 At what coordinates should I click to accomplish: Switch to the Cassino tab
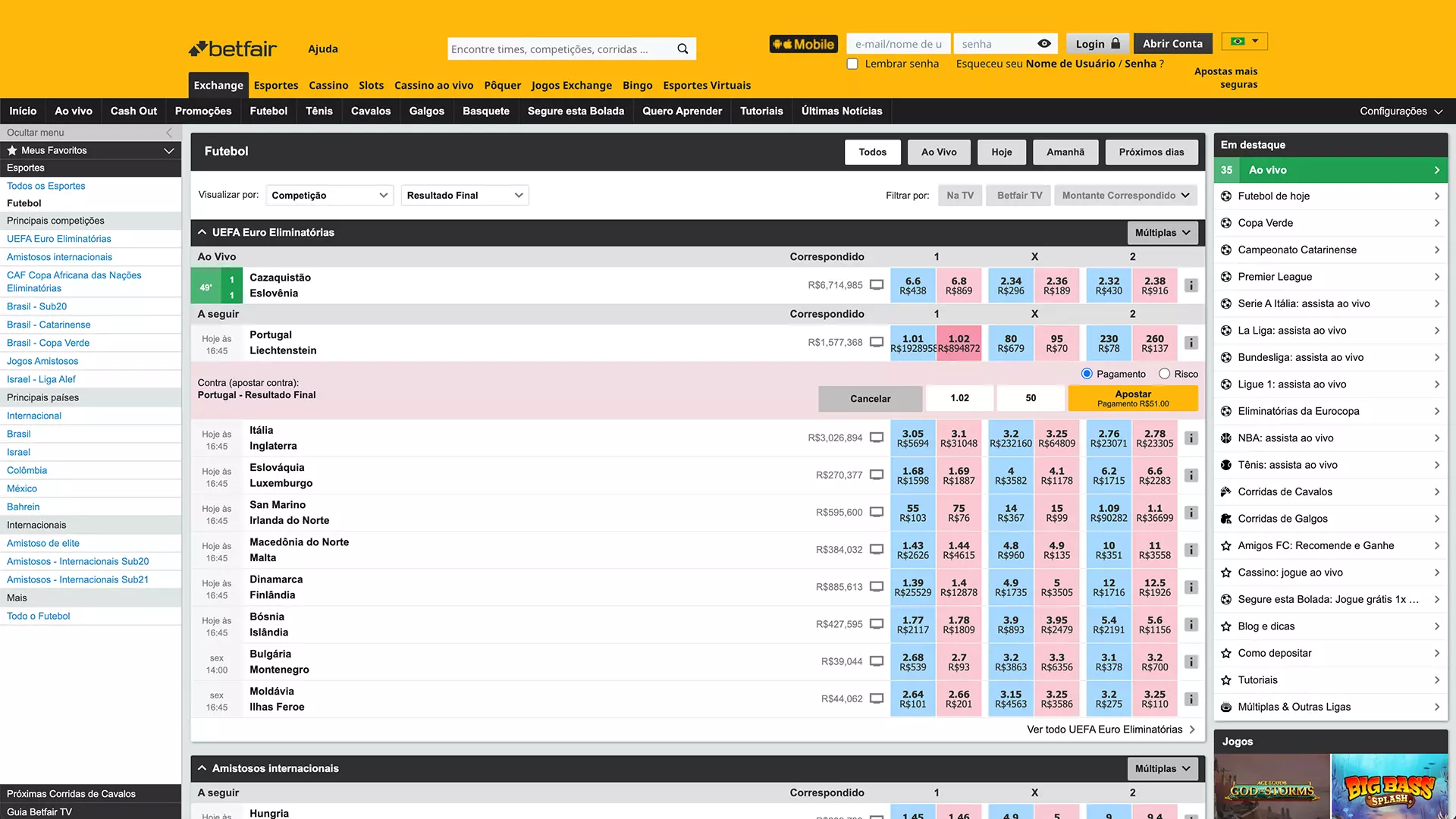coord(328,85)
